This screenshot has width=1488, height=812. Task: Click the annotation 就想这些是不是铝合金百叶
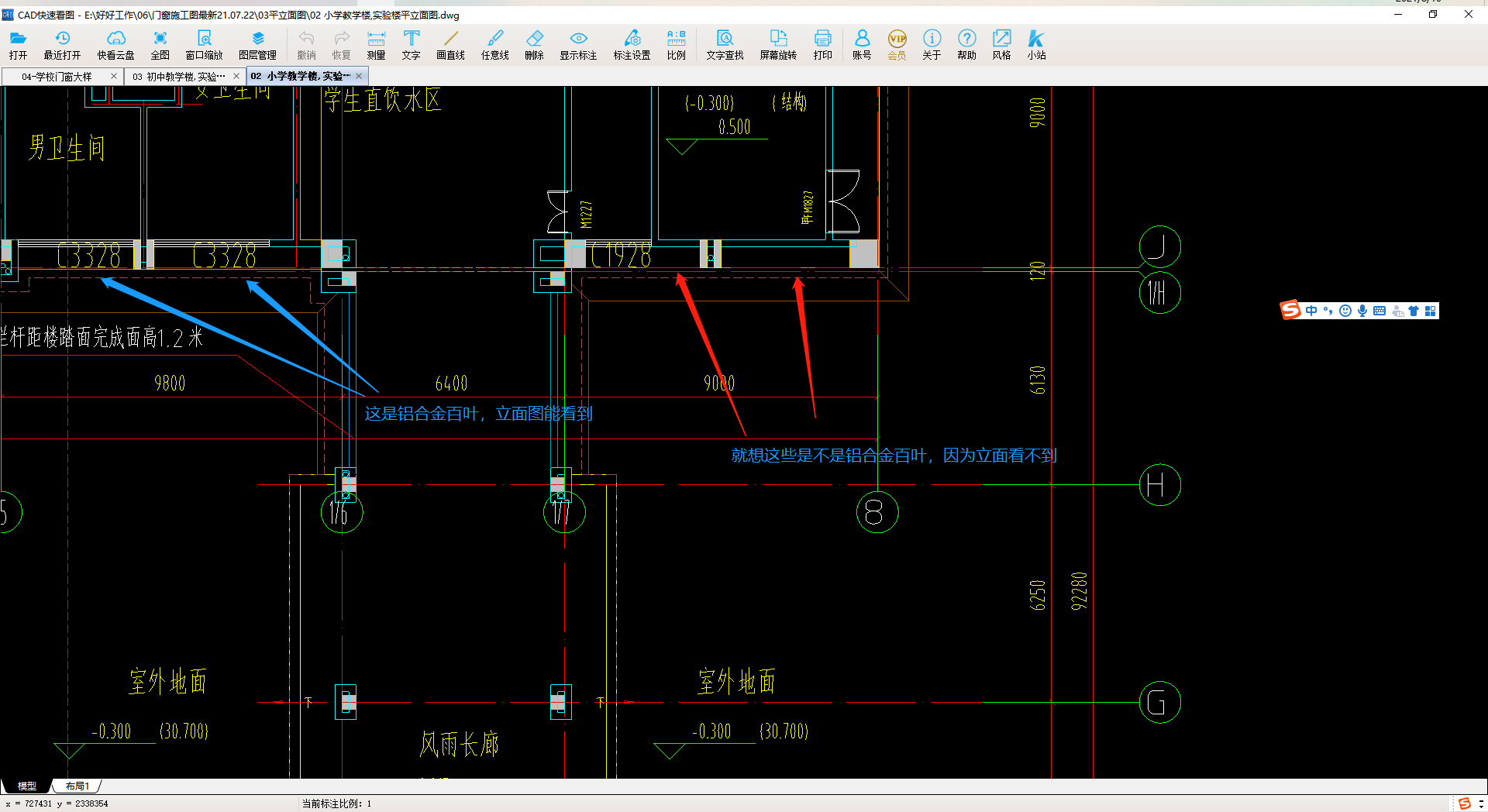click(894, 456)
